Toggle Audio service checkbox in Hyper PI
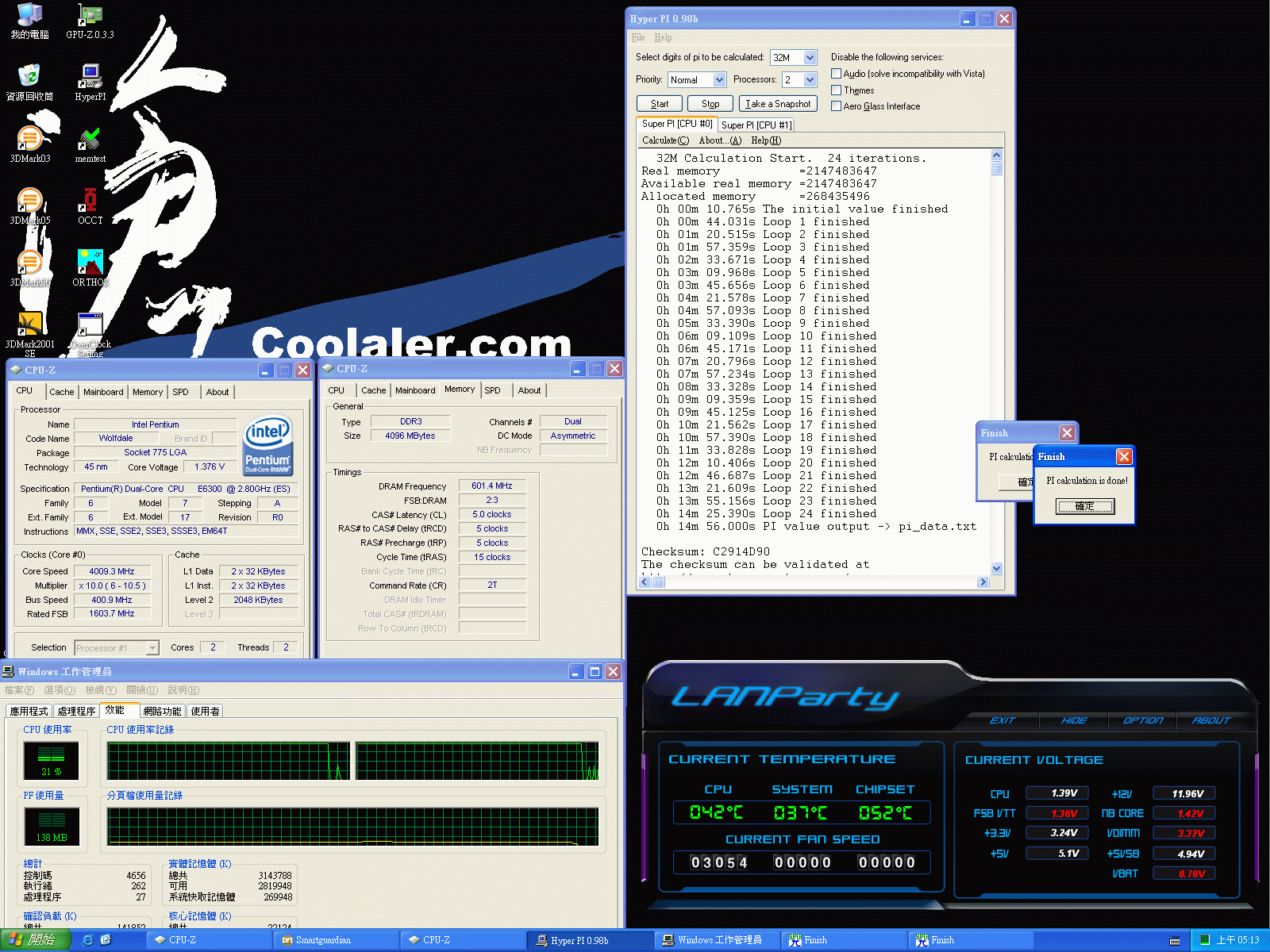 pos(836,74)
